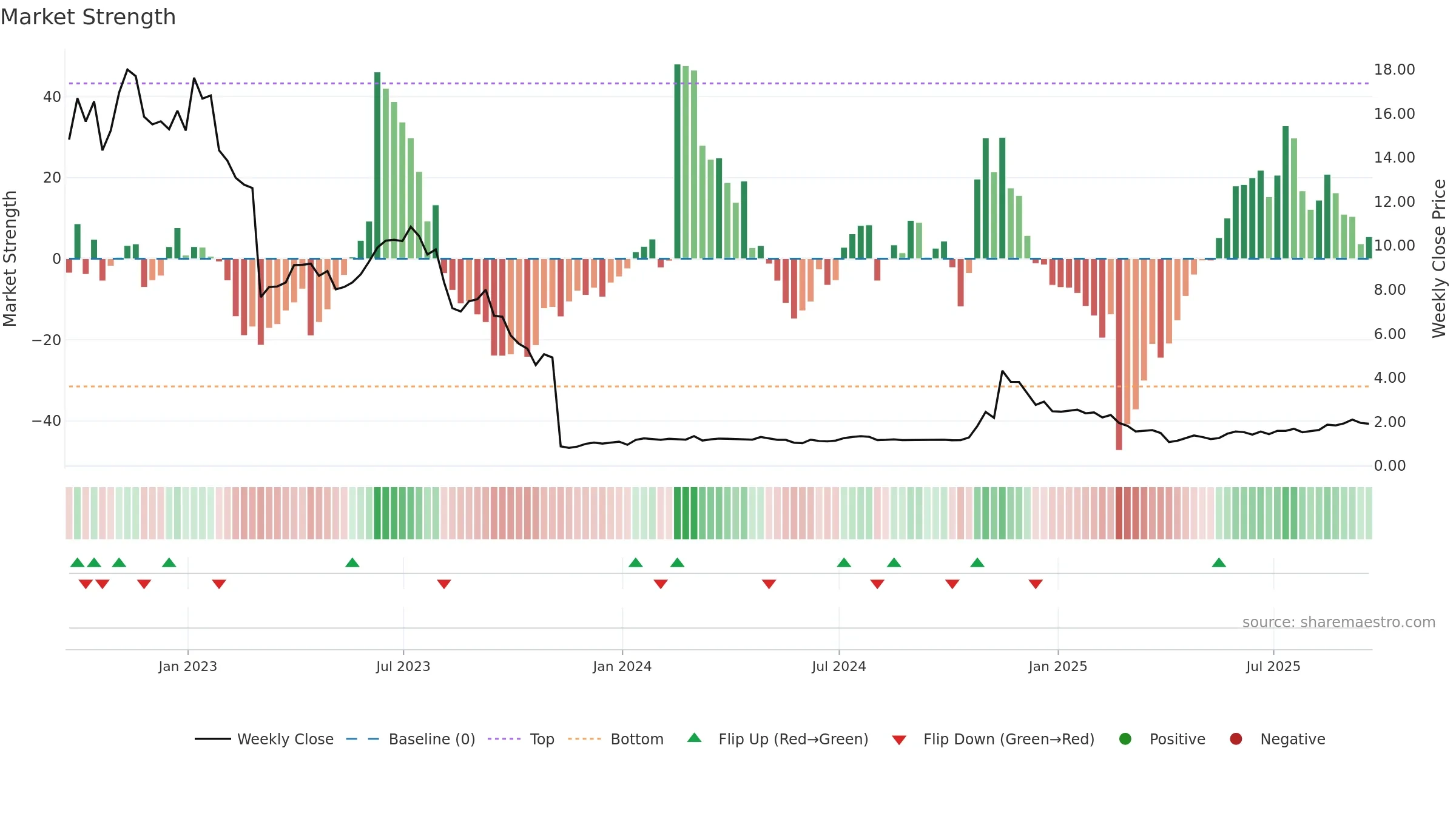Click the 40 market strength tick label
This screenshot has height=819, width=1456.
(x=52, y=97)
